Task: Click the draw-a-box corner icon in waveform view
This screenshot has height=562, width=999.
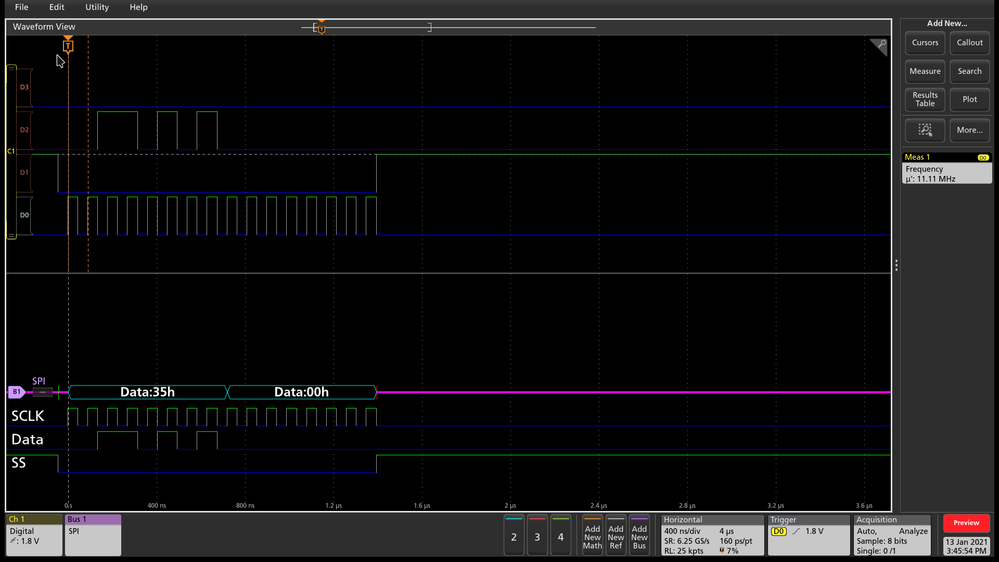Action: coord(879,46)
